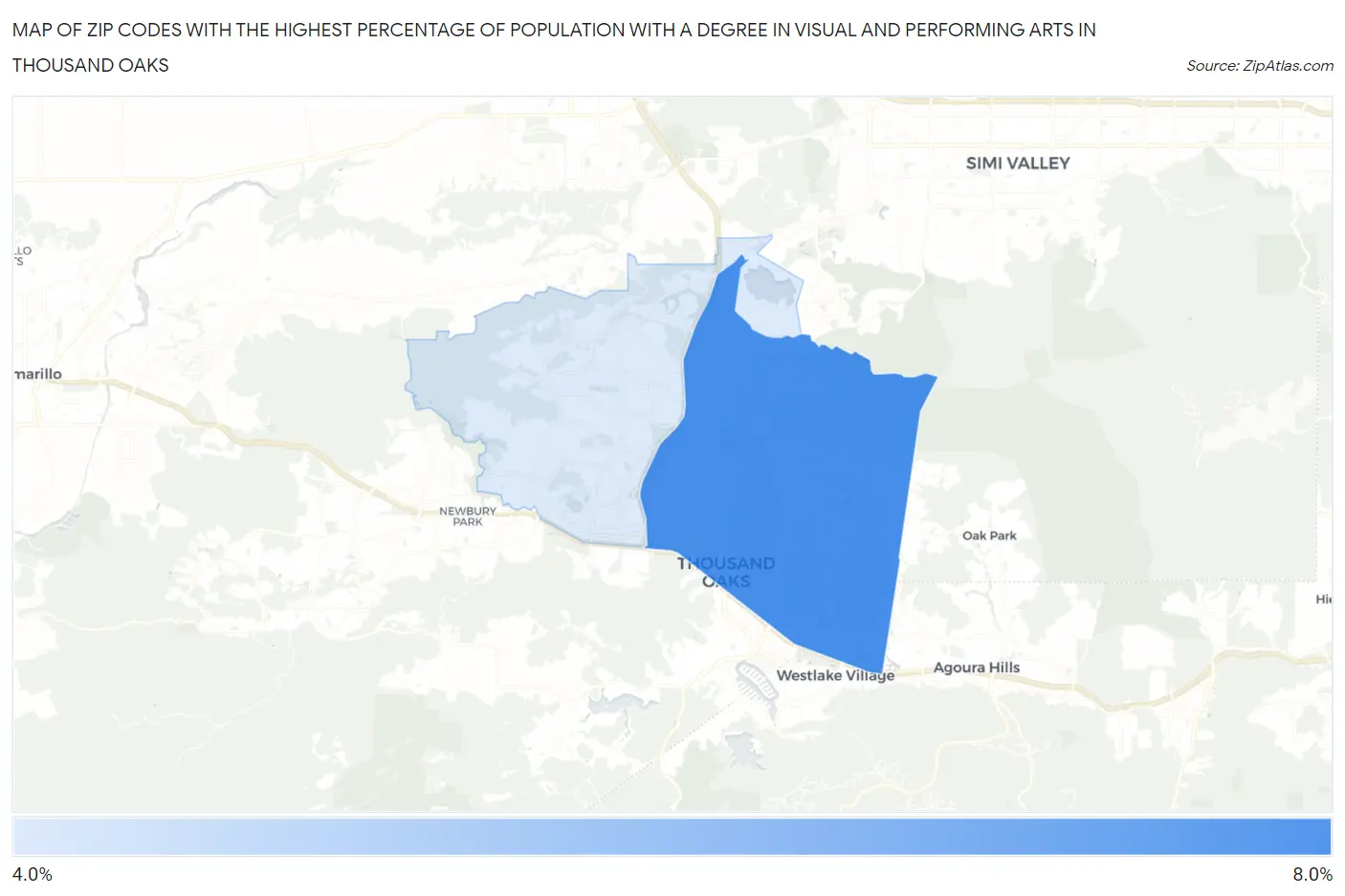Click the Simi Valley map label
This screenshot has width=1345, height=896.
point(1018,164)
